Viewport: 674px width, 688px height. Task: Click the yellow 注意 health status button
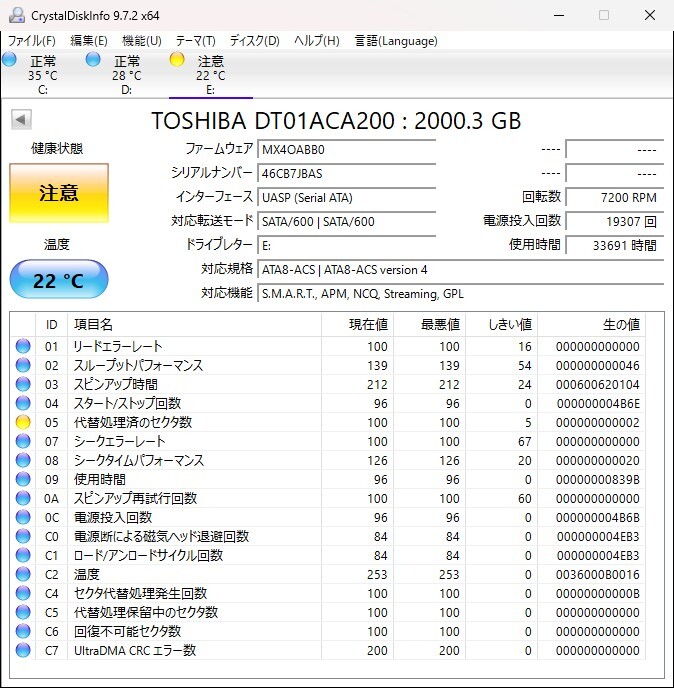(59, 193)
